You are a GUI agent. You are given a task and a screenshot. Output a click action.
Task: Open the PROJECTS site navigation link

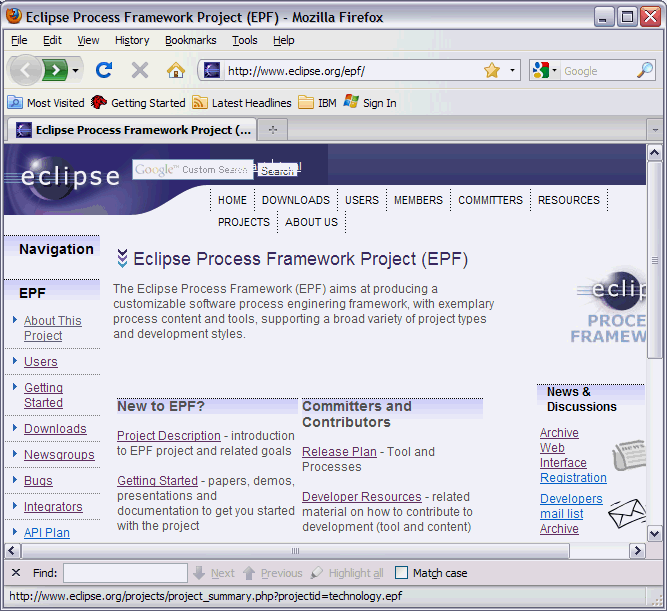pyautogui.click(x=244, y=222)
